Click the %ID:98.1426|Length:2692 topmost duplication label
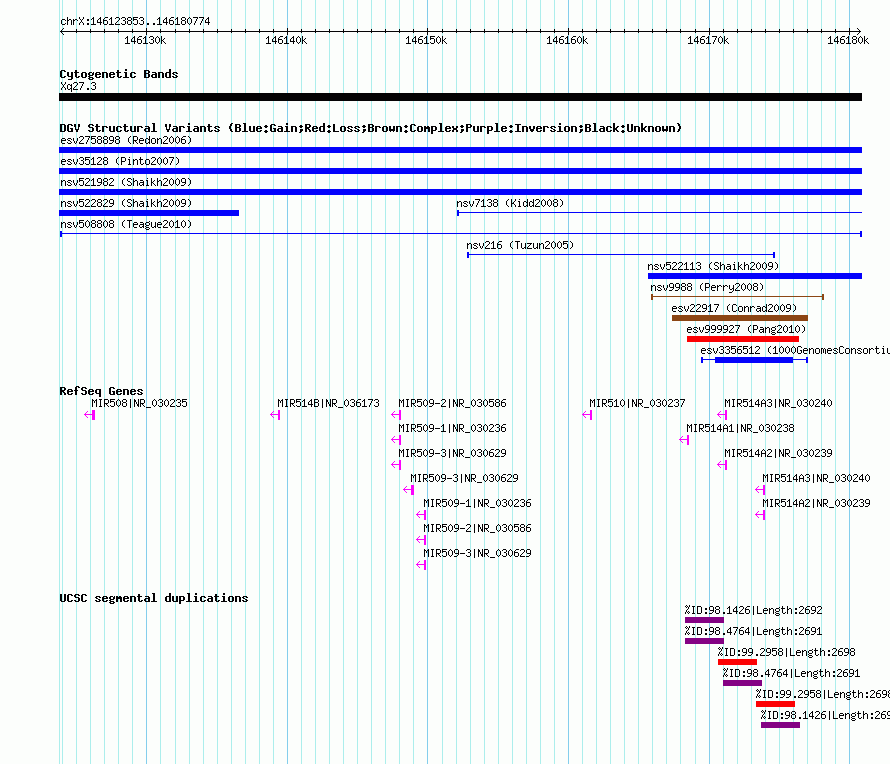This screenshot has height=764, width=890. 753,610
